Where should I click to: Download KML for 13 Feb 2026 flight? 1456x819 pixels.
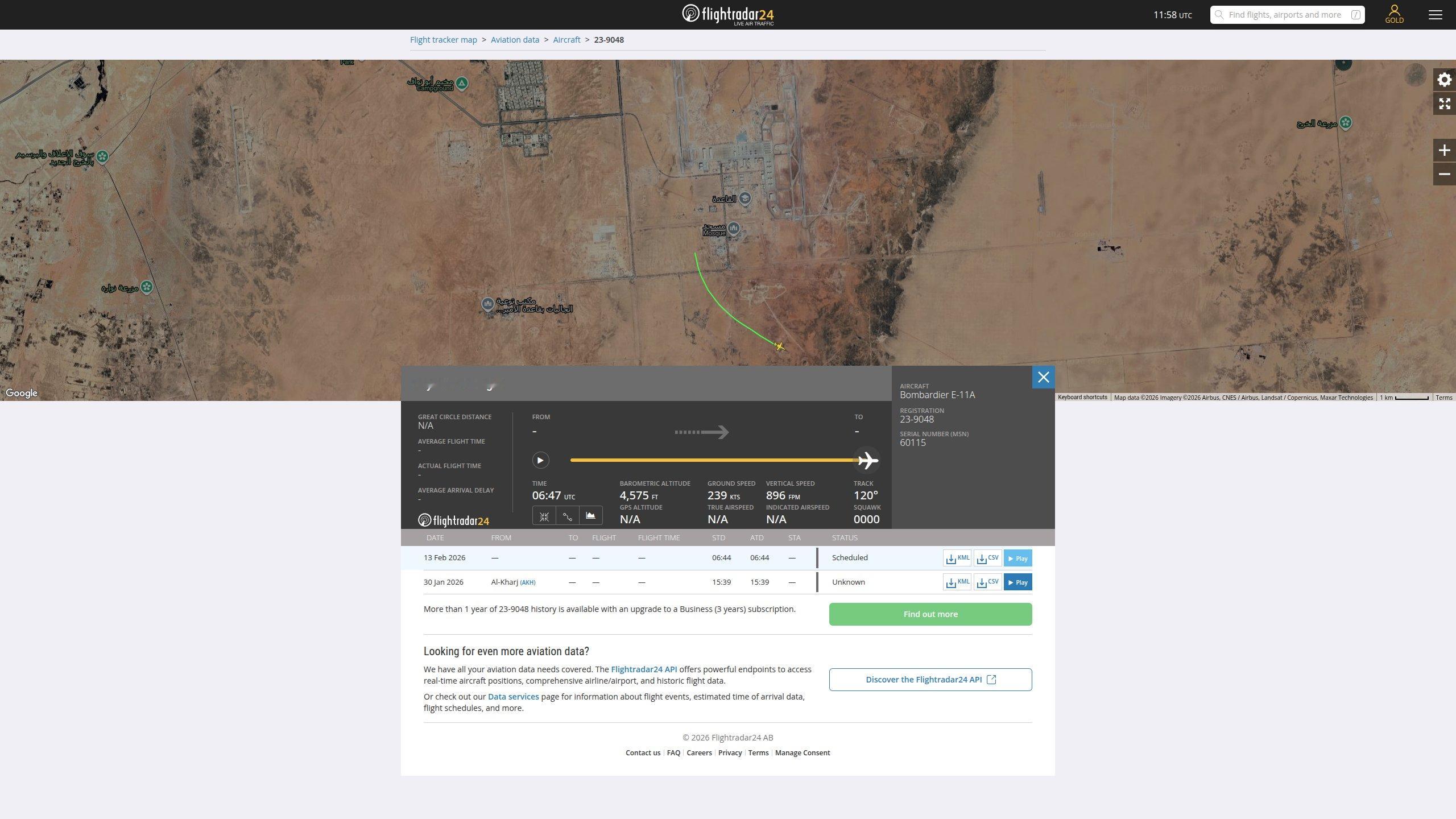tap(957, 558)
